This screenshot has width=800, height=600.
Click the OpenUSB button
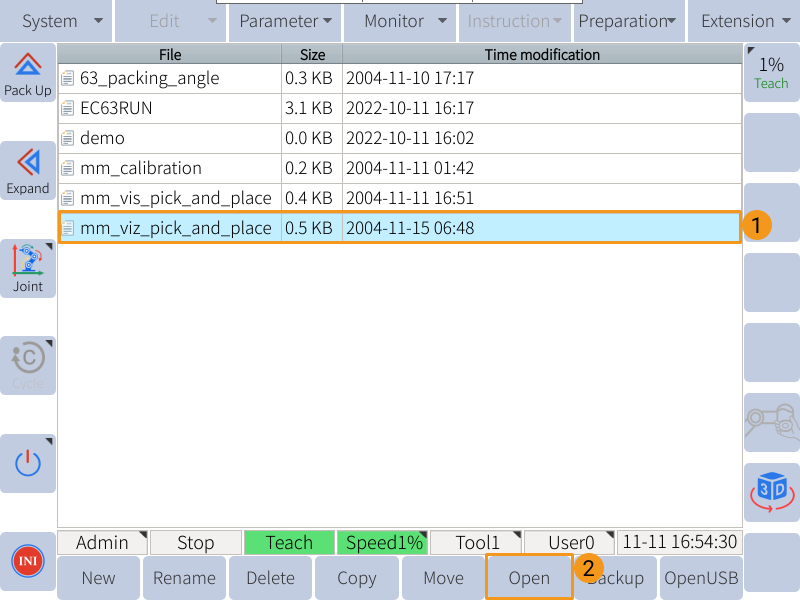pos(702,578)
